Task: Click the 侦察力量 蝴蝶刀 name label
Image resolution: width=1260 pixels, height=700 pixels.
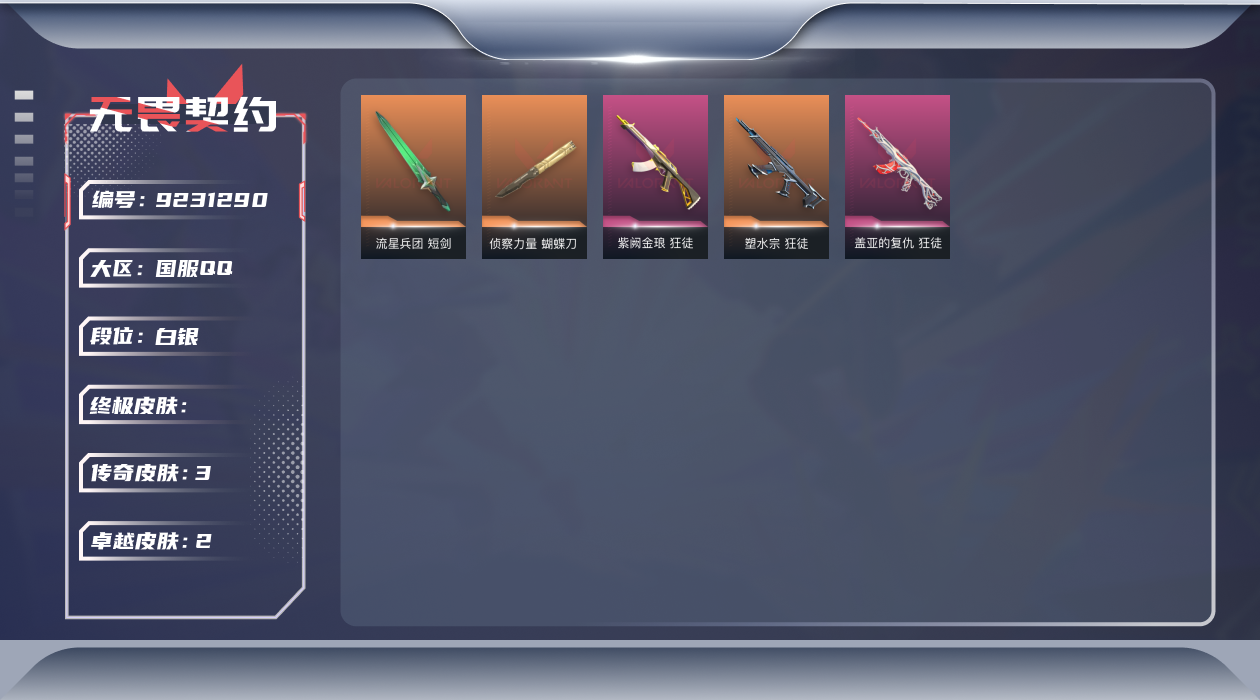Action: point(534,243)
